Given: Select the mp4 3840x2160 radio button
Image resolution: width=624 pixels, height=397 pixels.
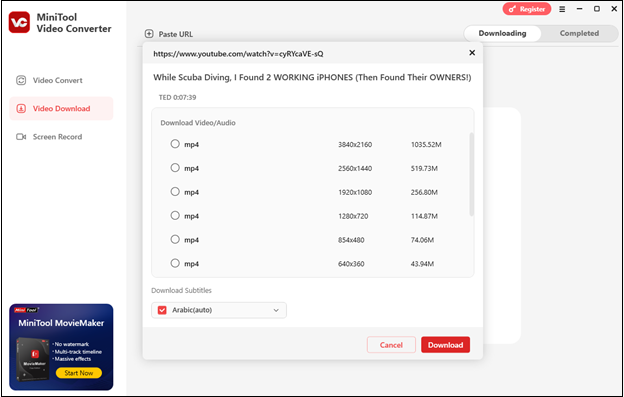Looking at the screenshot, I should coord(175,144).
